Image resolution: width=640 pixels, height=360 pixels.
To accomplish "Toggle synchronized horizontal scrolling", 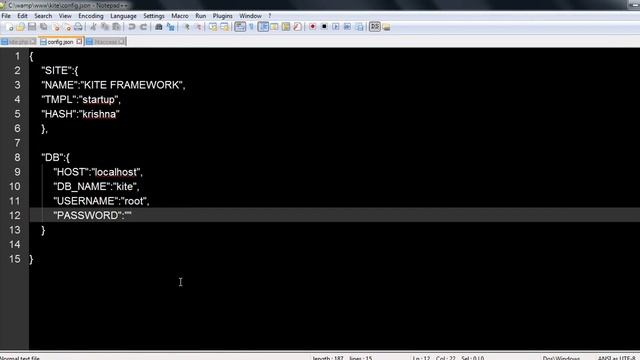I will [x=224, y=27].
